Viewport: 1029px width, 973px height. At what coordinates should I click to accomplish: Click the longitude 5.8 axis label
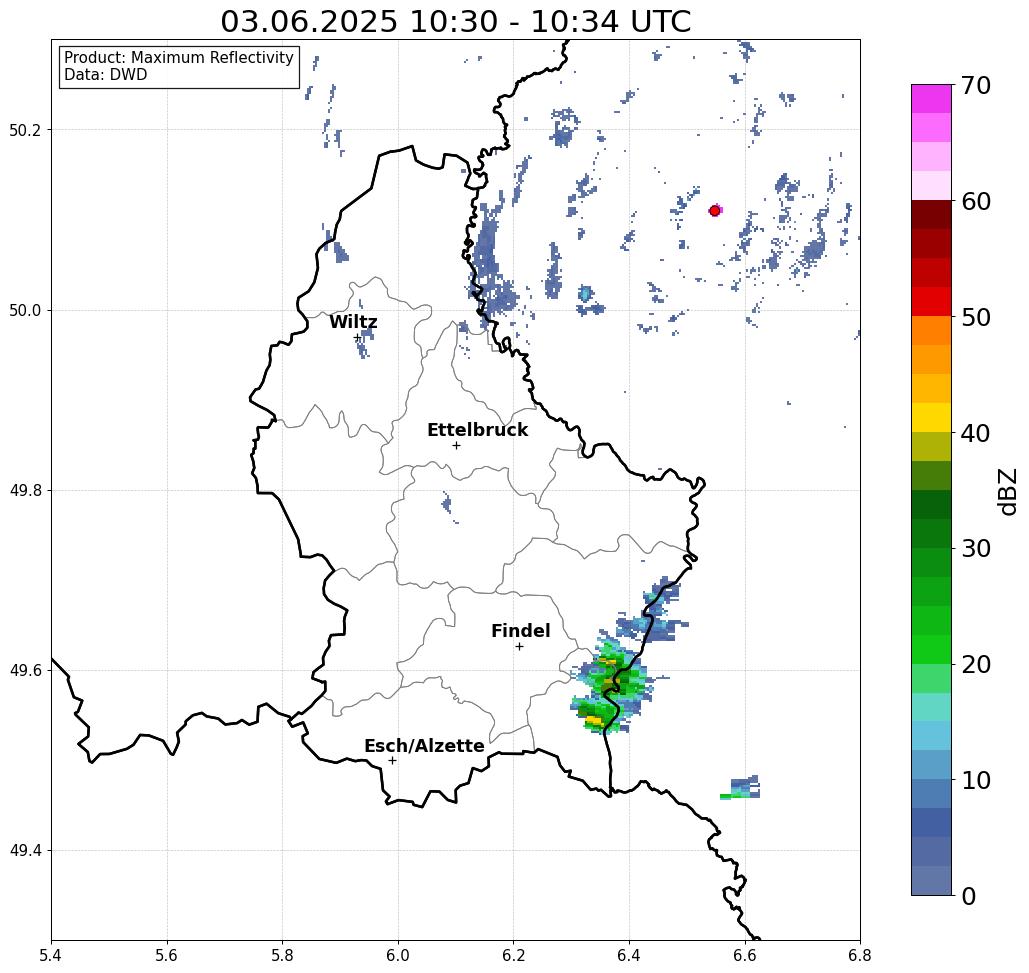coord(282,955)
